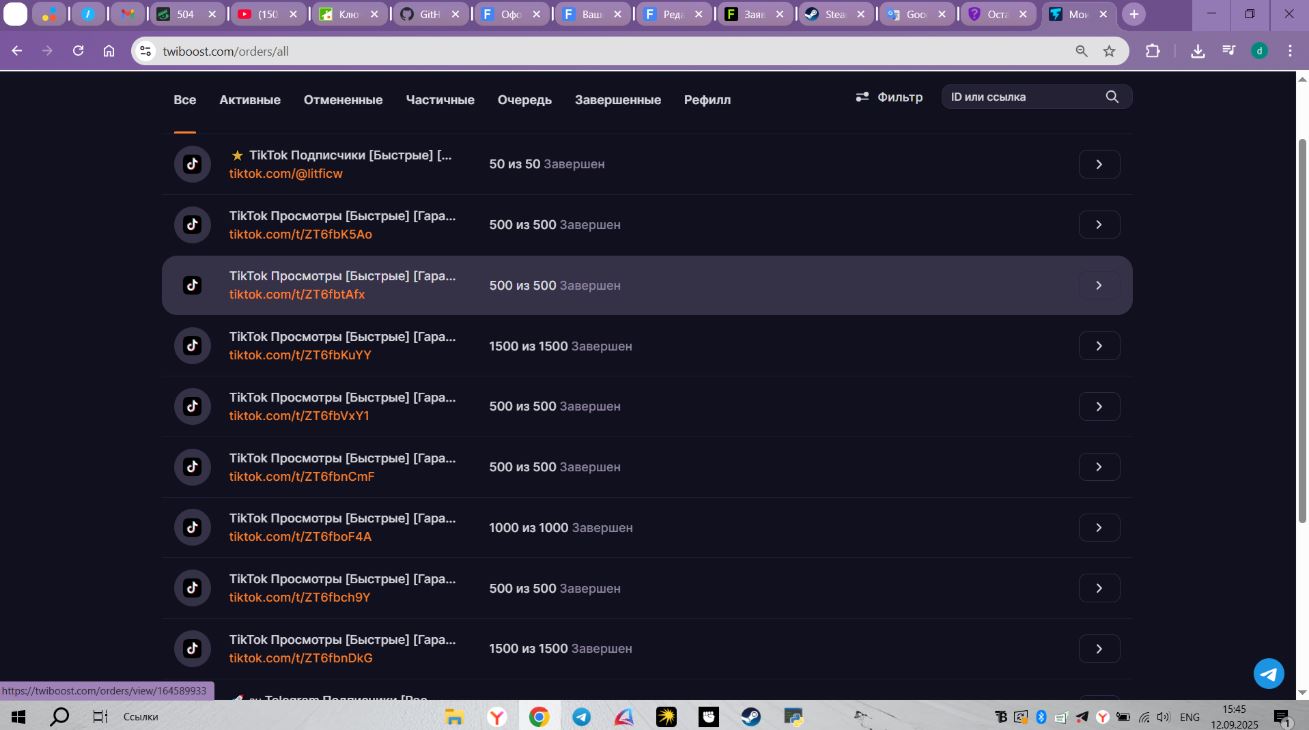Switch to Частичные orders tab

pos(440,100)
